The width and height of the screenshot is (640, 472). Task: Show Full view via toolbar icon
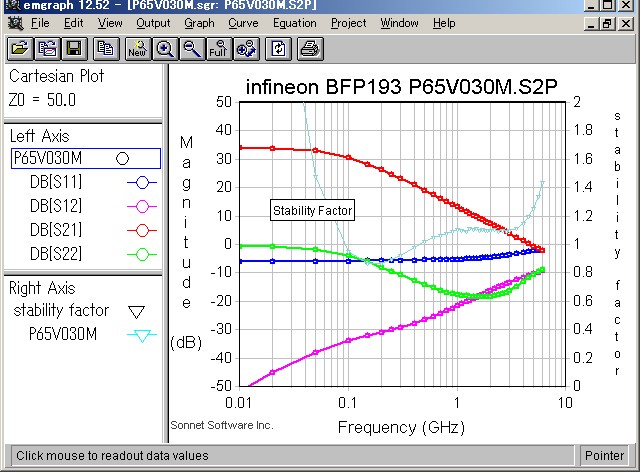pyautogui.click(x=219, y=49)
